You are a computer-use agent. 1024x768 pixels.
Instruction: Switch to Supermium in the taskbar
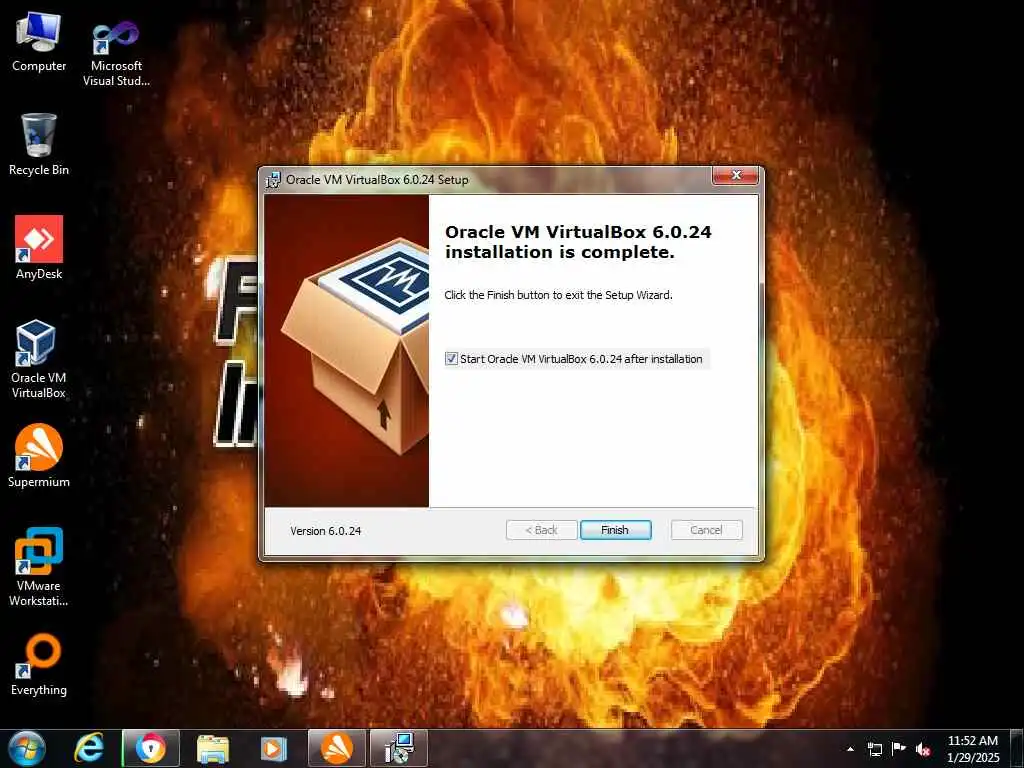point(337,748)
